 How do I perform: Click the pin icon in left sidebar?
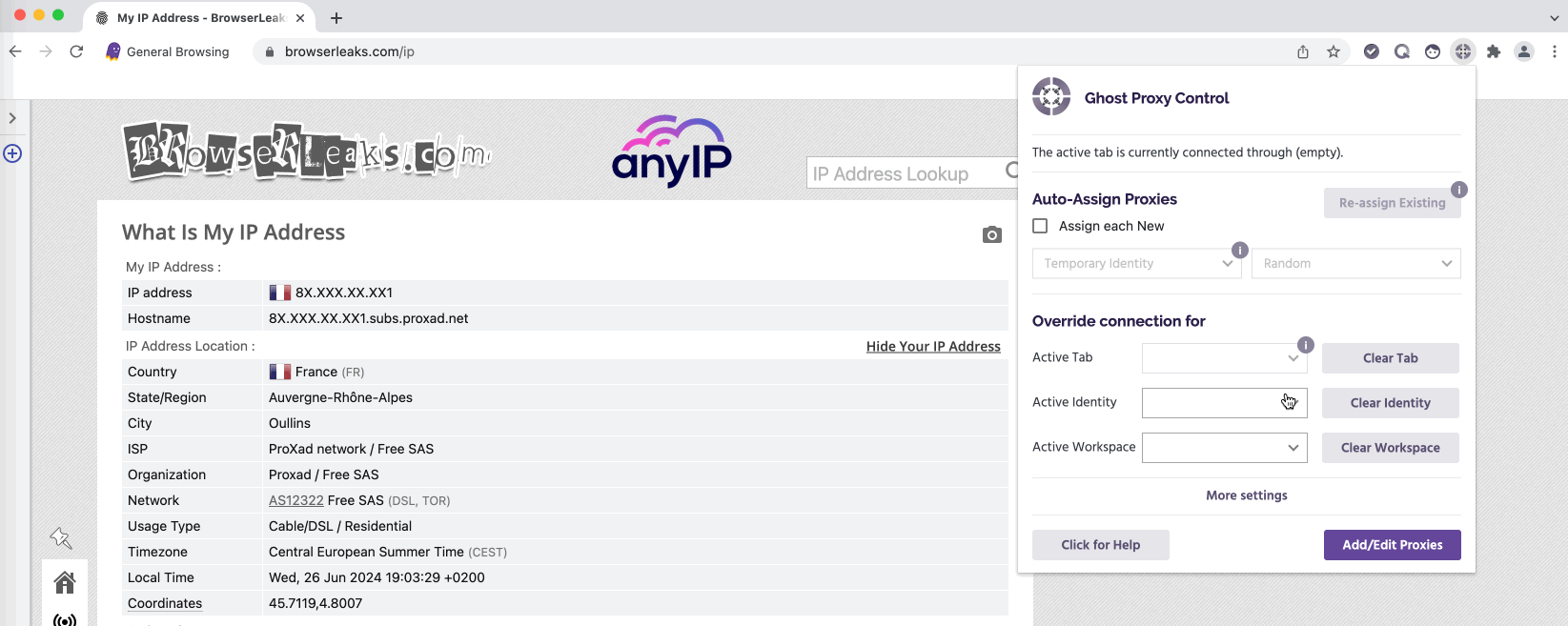61,538
